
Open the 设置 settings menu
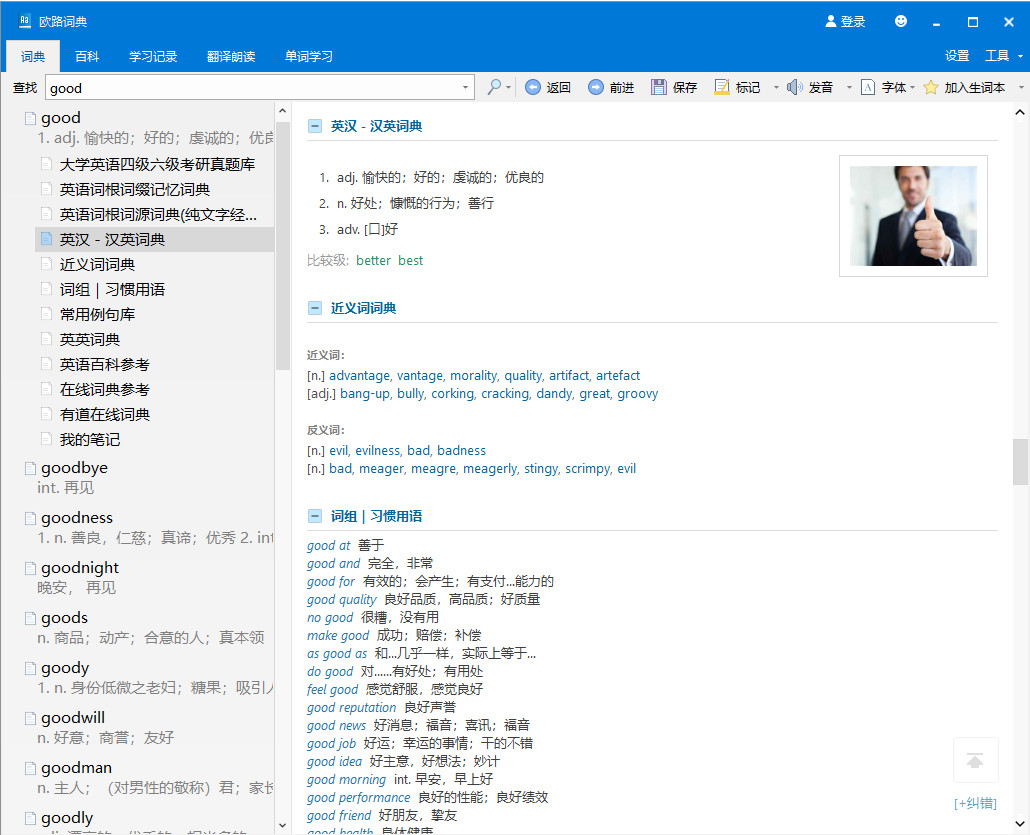coord(957,56)
